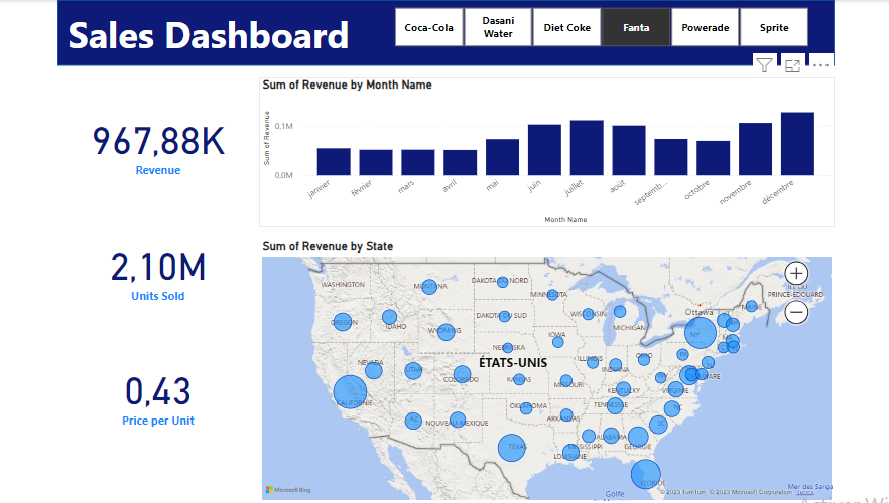Select the 2,10M Units Sold card
Image resolution: width=889 pixels, height=503 pixels.
(158, 275)
